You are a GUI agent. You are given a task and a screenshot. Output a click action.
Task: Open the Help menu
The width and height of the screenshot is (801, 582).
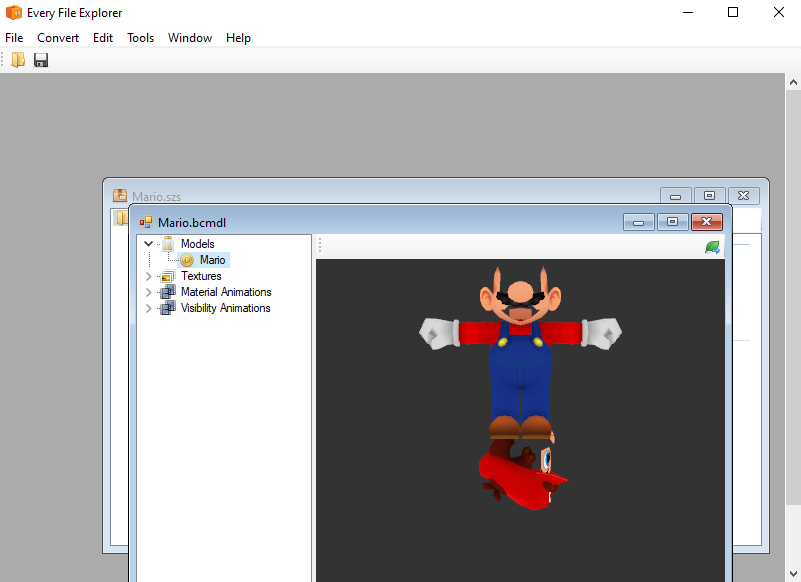point(238,38)
